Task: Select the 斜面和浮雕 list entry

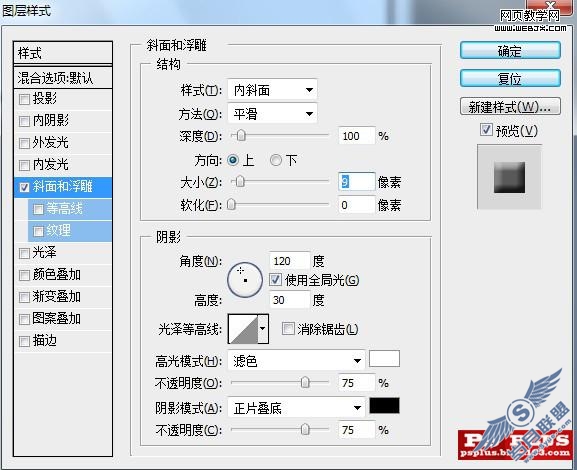Action: click(63, 187)
